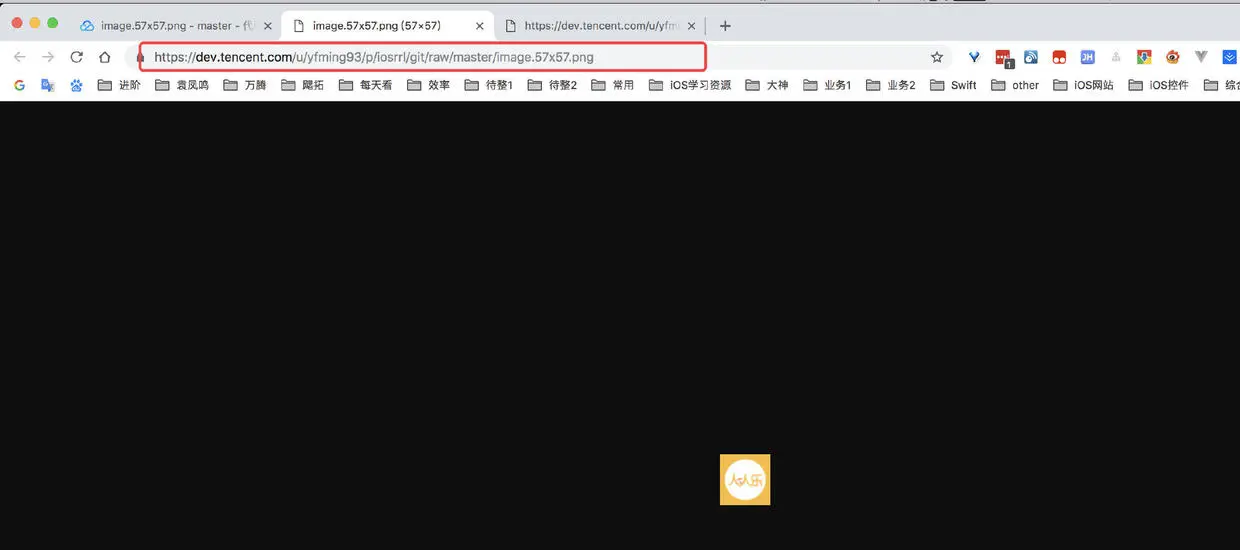This screenshot has height=550, width=1240.
Task: Click the orange 人人乐 image
Action: (x=745, y=480)
